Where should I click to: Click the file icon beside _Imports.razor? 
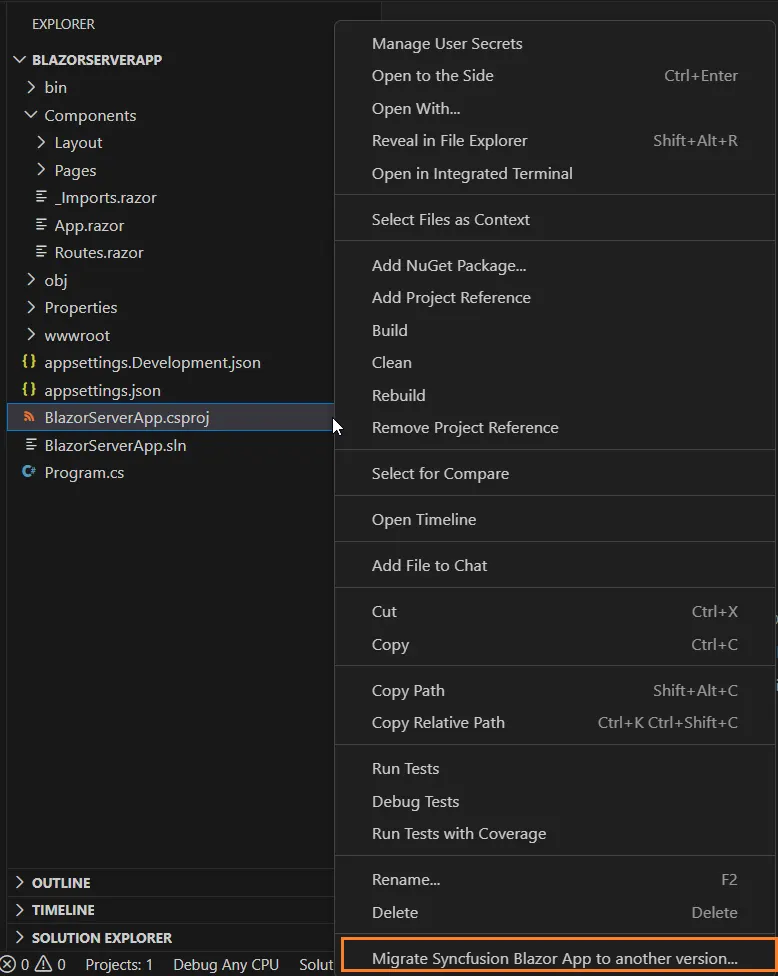pyautogui.click(x=44, y=197)
